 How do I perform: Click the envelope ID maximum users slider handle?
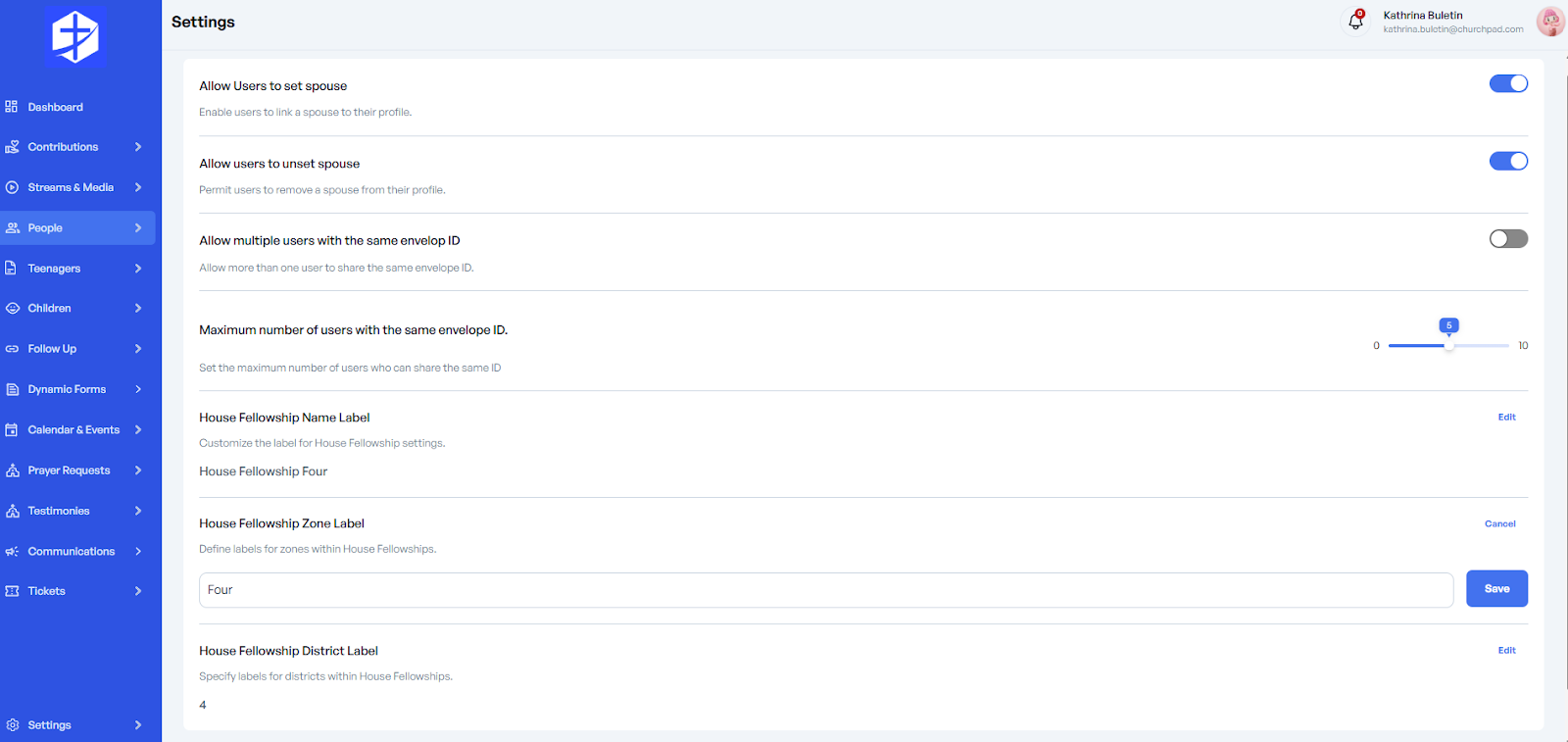tap(1448, 346)
